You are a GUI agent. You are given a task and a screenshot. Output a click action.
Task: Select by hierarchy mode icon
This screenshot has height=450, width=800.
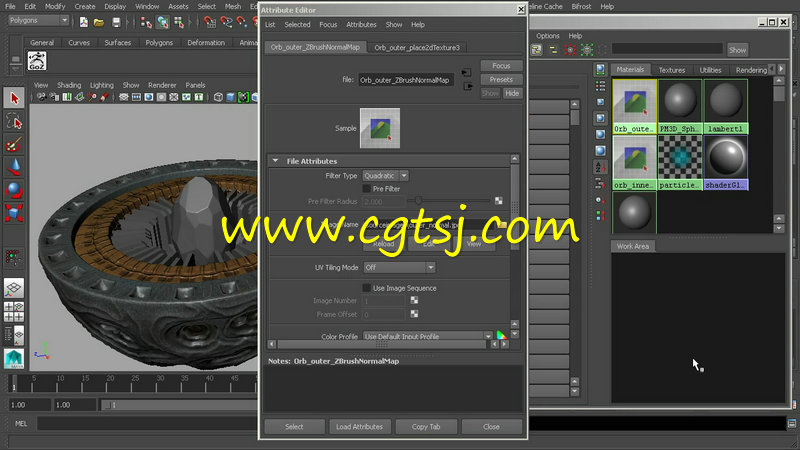(146, 21)
